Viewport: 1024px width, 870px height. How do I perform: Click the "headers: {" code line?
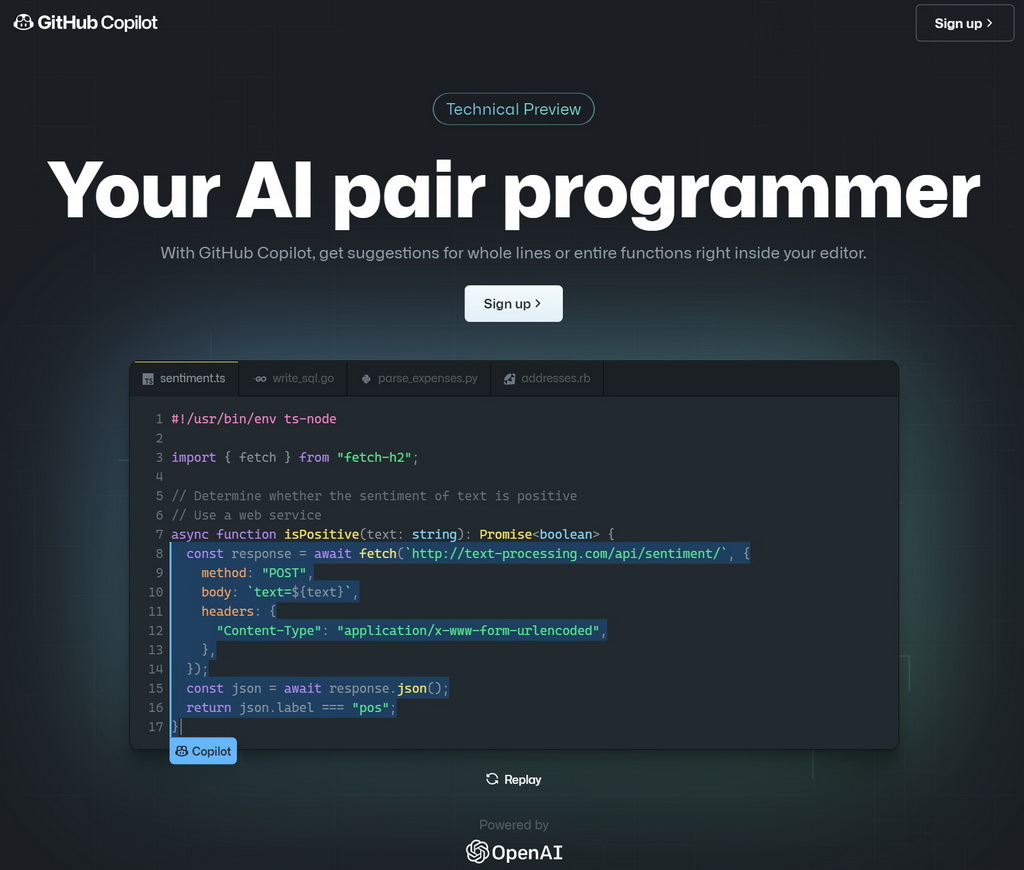[238, 611]
